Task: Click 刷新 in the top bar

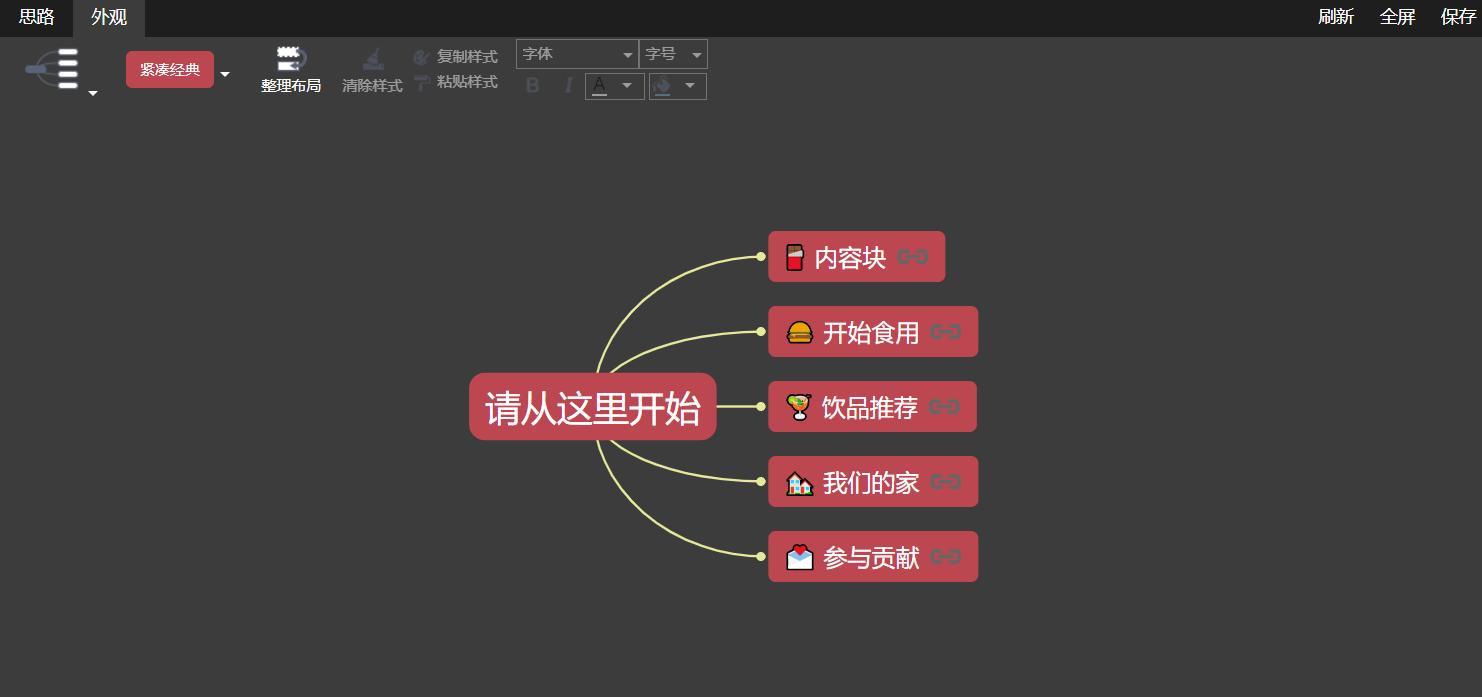Action: [x=1336, y=17]
